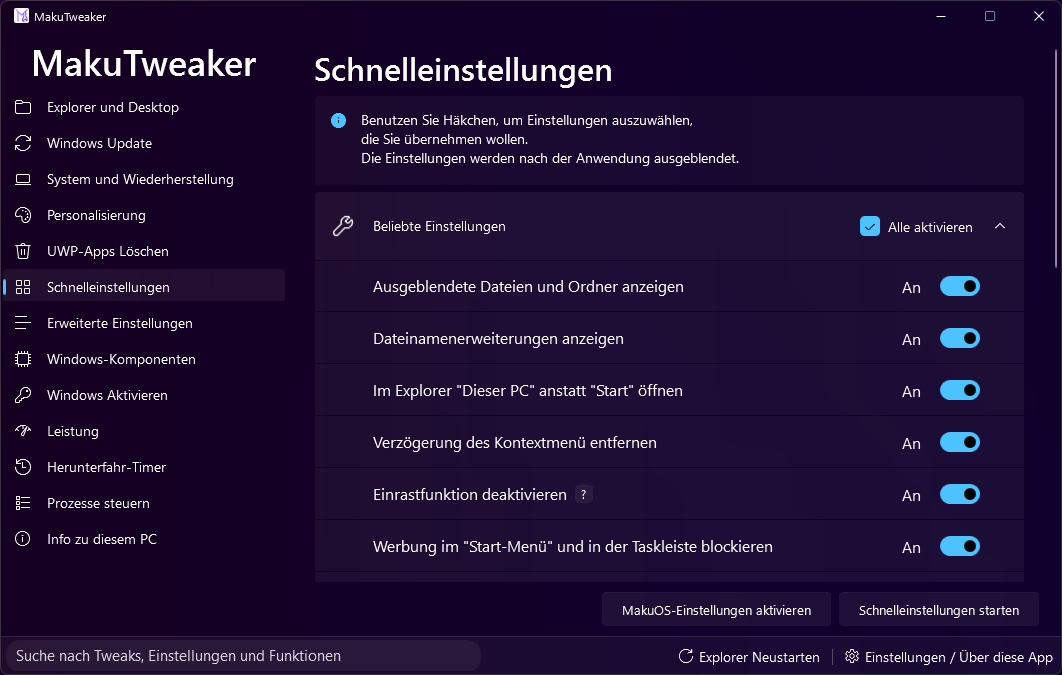Select Windows Aktivieren entry
This screenshot has height=675, width=1062.
pyautogui.click(x=144, y=395)
